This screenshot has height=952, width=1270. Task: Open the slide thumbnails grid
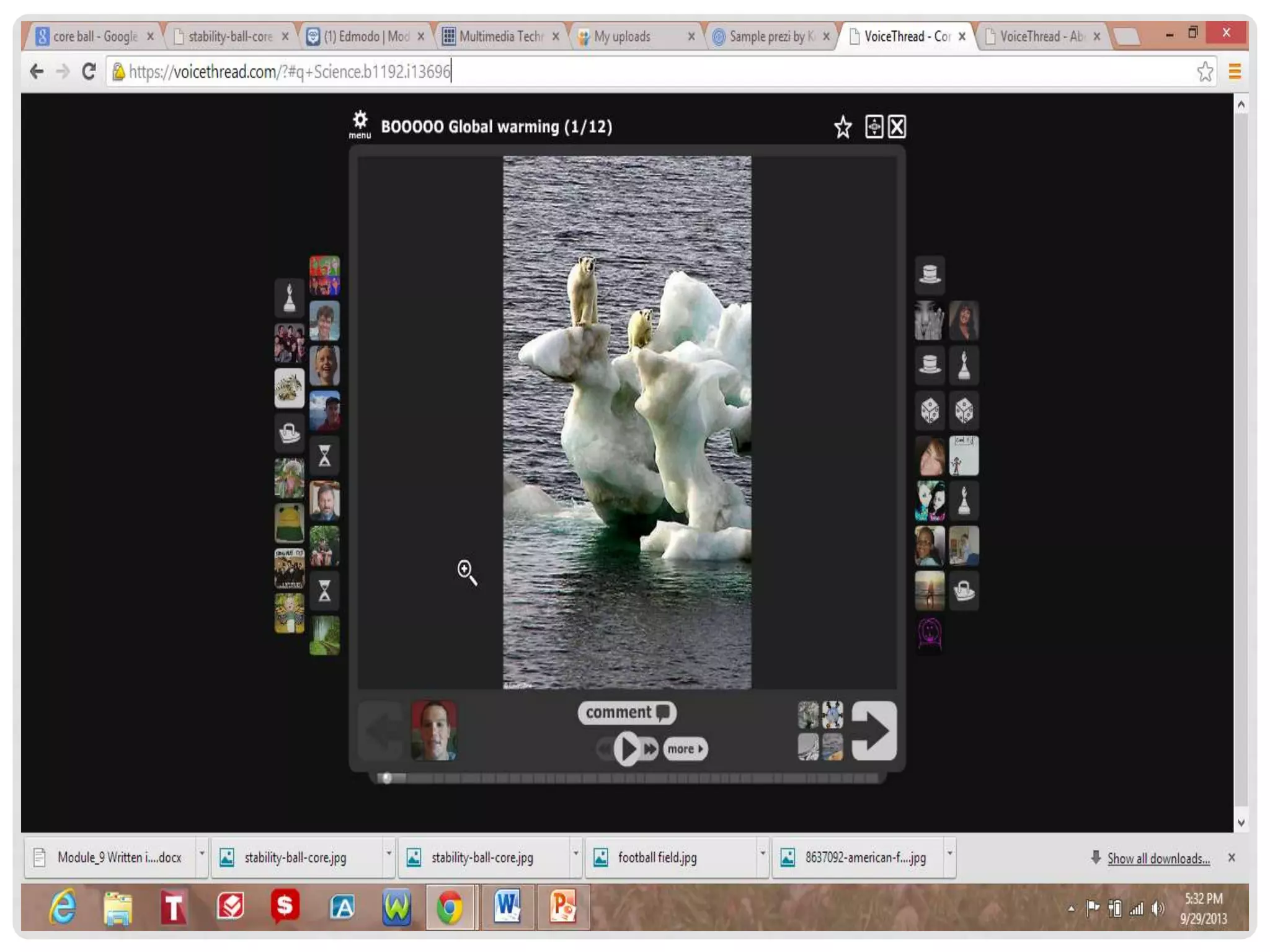(x=820, y=731)
